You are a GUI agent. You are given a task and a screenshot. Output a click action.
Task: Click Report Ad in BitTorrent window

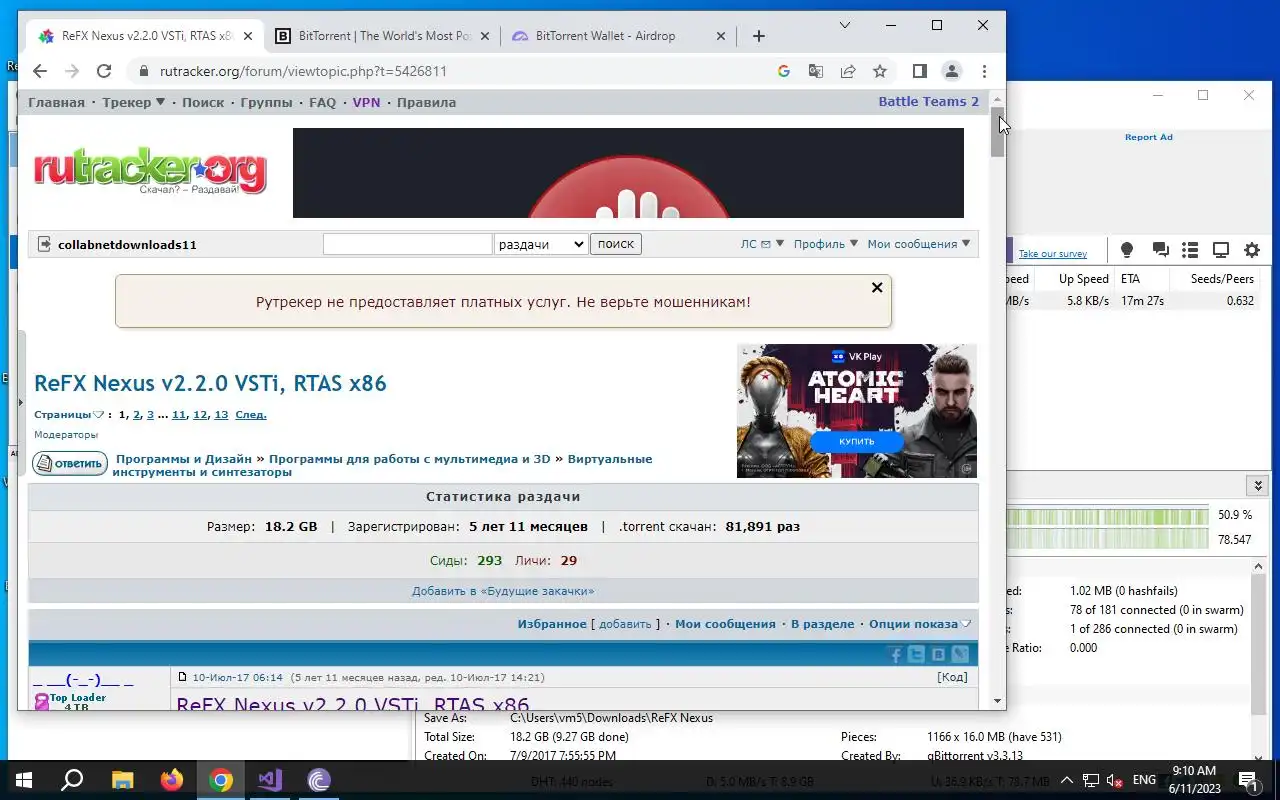point(1148,137)
